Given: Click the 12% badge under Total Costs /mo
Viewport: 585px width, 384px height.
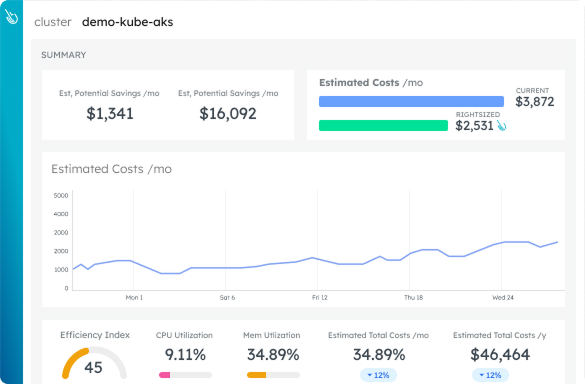Looking at the screenshot, I should tap(378, 375).
